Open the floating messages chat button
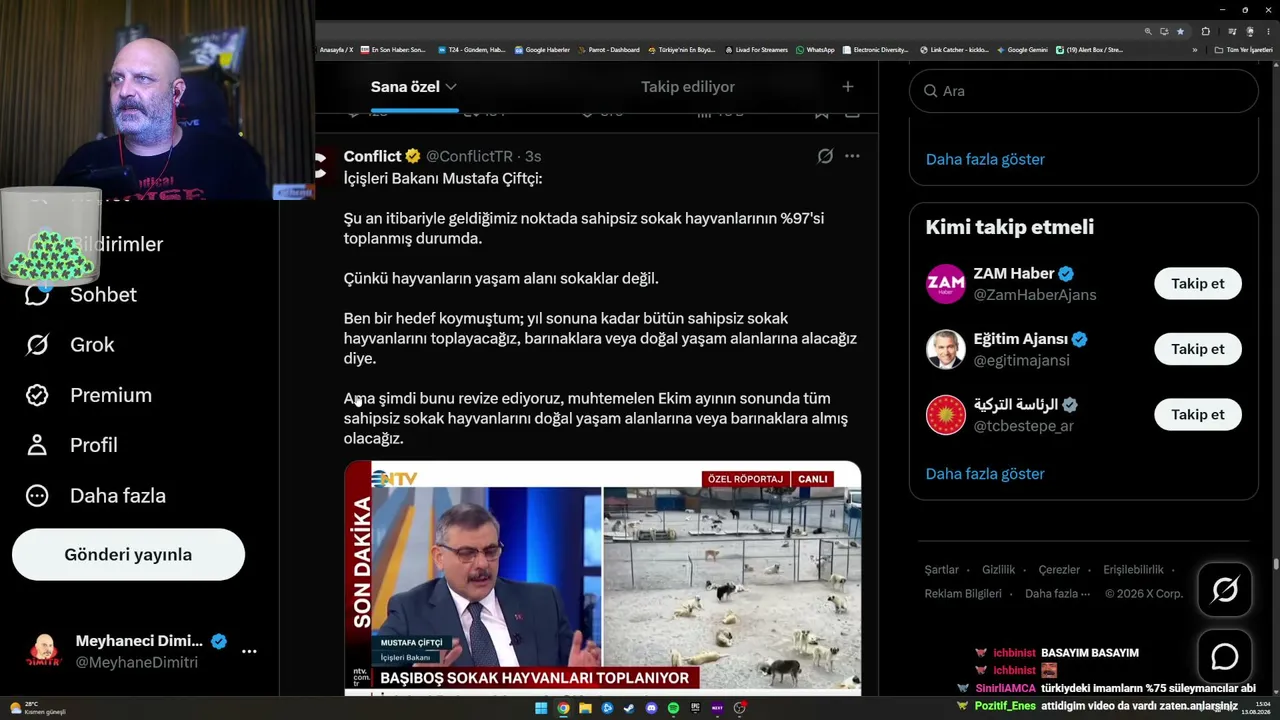Screen dimensions: 1280x720 pos(1225,657)
